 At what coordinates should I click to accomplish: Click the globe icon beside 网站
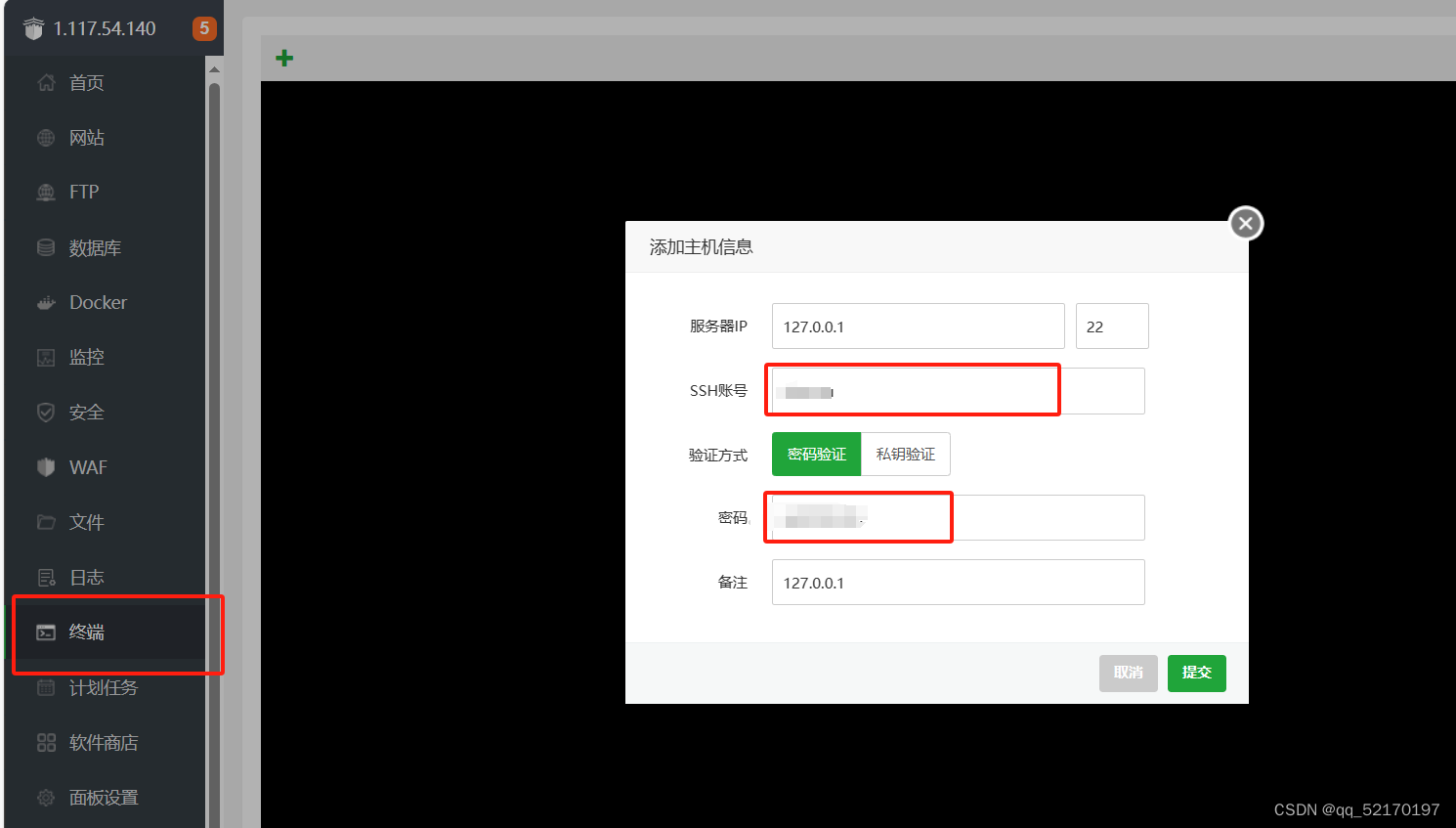click(46, 138)
